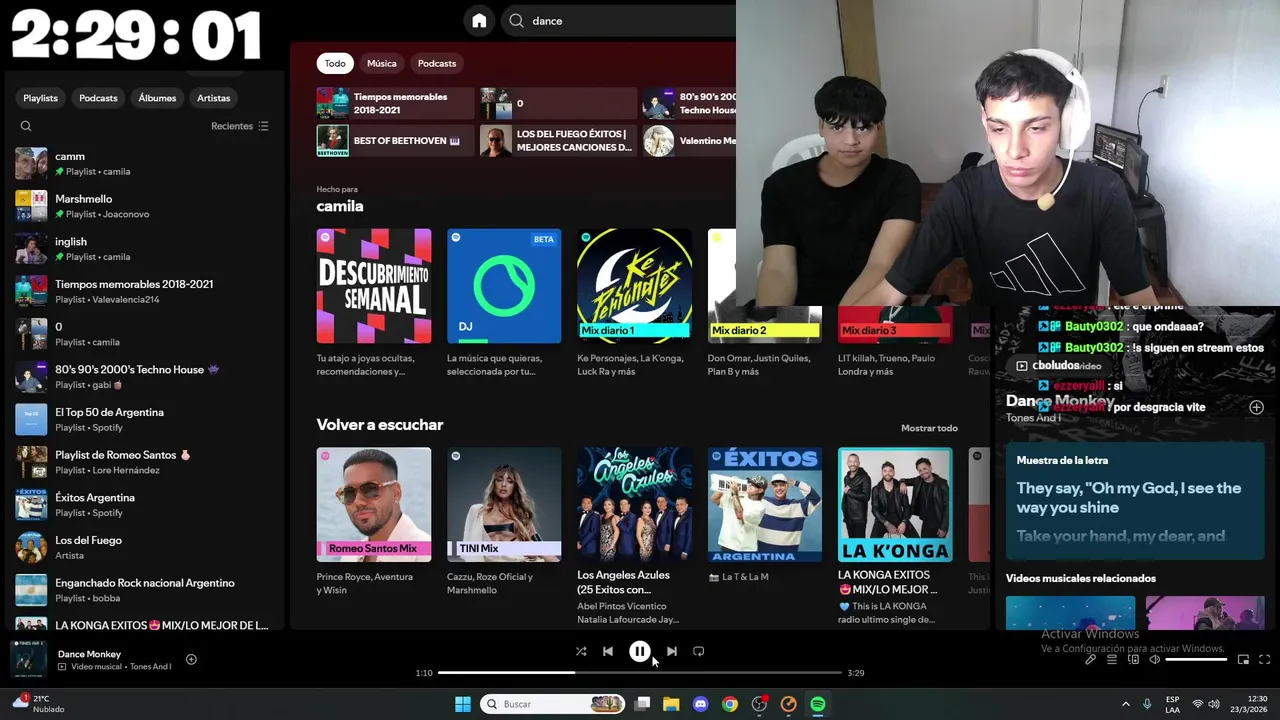The width and height of the screenshot is (1280, 720).
Task: Open Los Angeles Azules album cover
Action: [x=634, y=504]
